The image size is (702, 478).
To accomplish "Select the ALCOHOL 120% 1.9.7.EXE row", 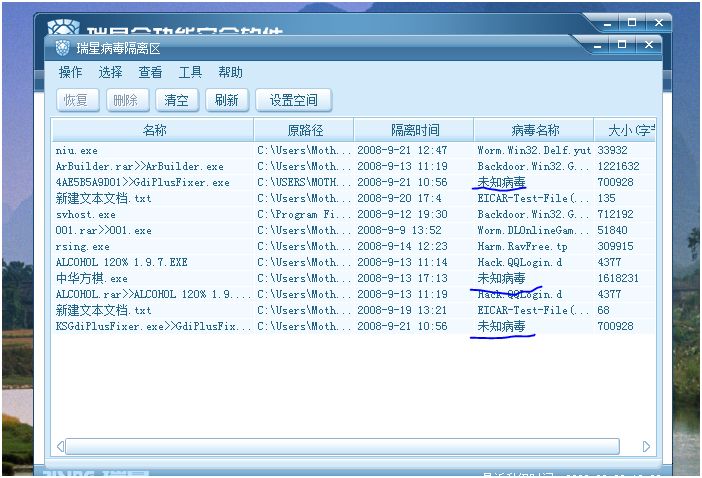I will (x=354, y=262).
